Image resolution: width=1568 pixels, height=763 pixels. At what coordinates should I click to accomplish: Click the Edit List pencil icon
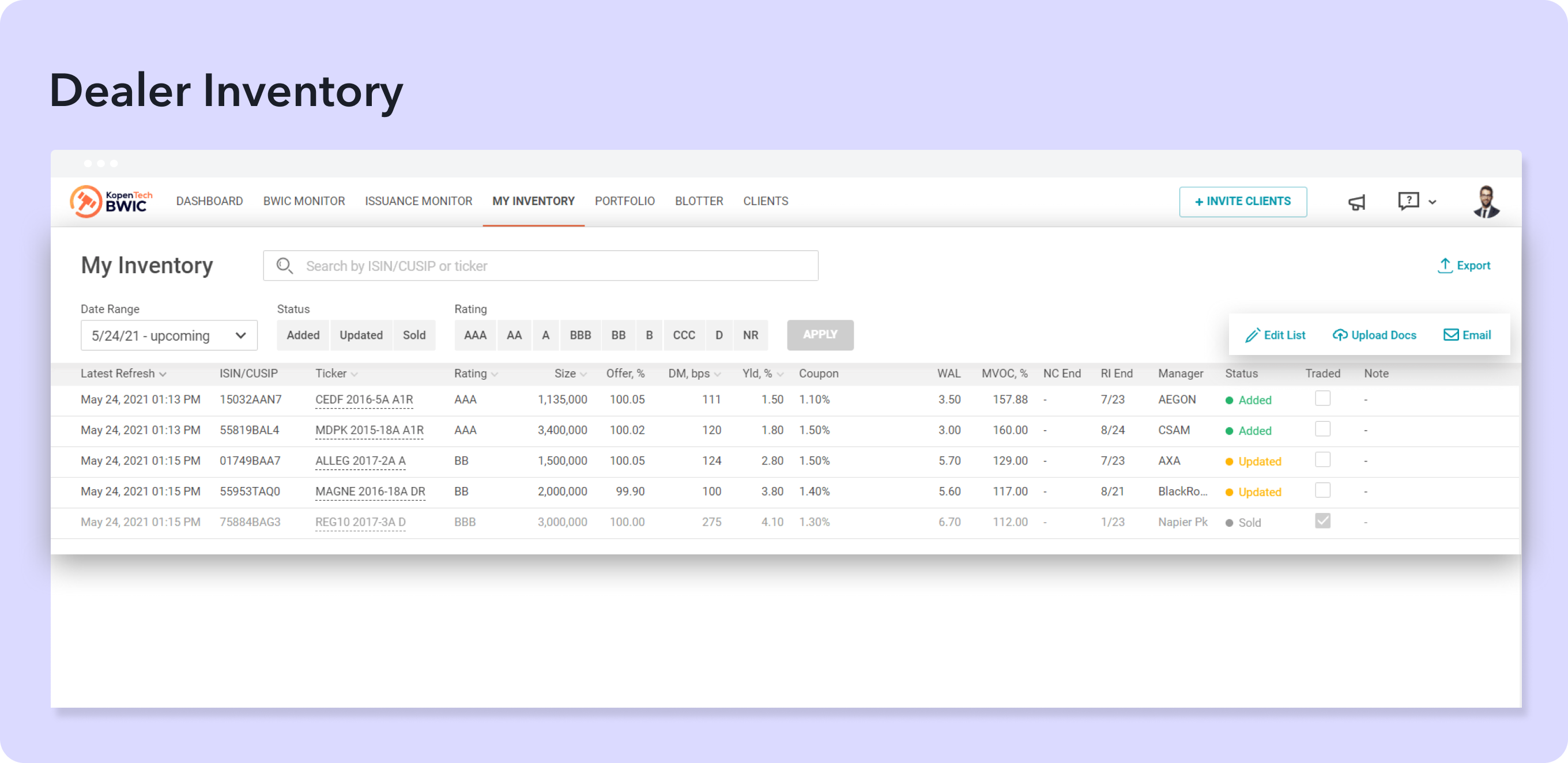click(1252, 335)
